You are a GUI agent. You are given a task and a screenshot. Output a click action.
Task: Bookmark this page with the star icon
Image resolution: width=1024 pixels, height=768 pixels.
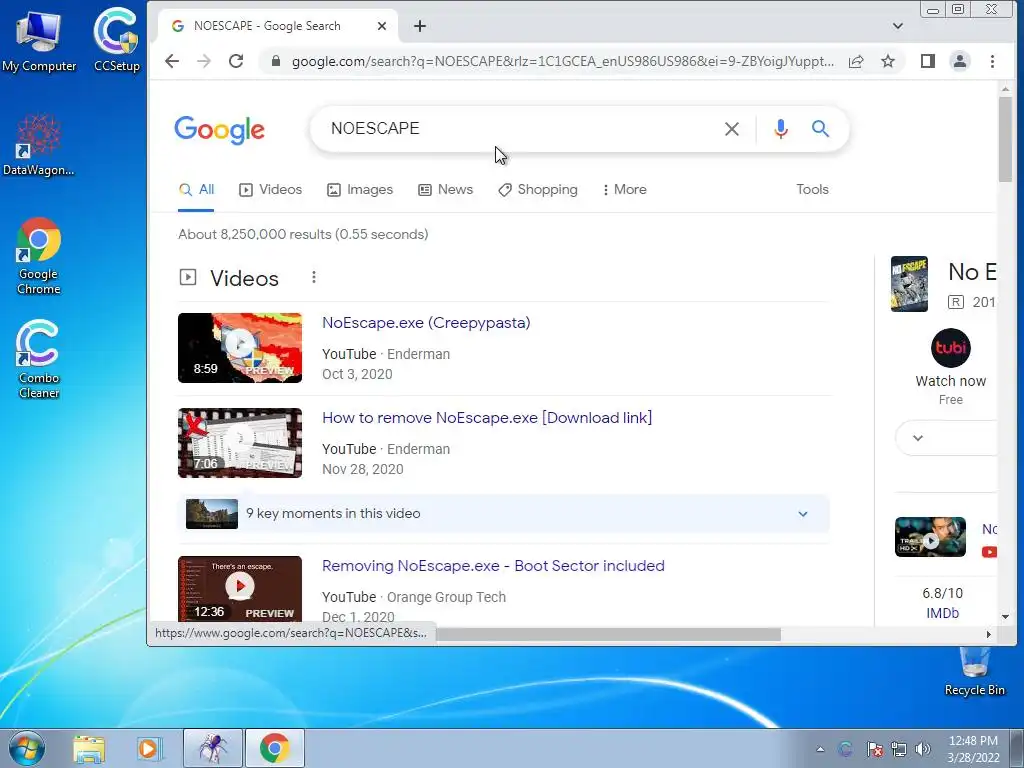click(x=888, y=61)
